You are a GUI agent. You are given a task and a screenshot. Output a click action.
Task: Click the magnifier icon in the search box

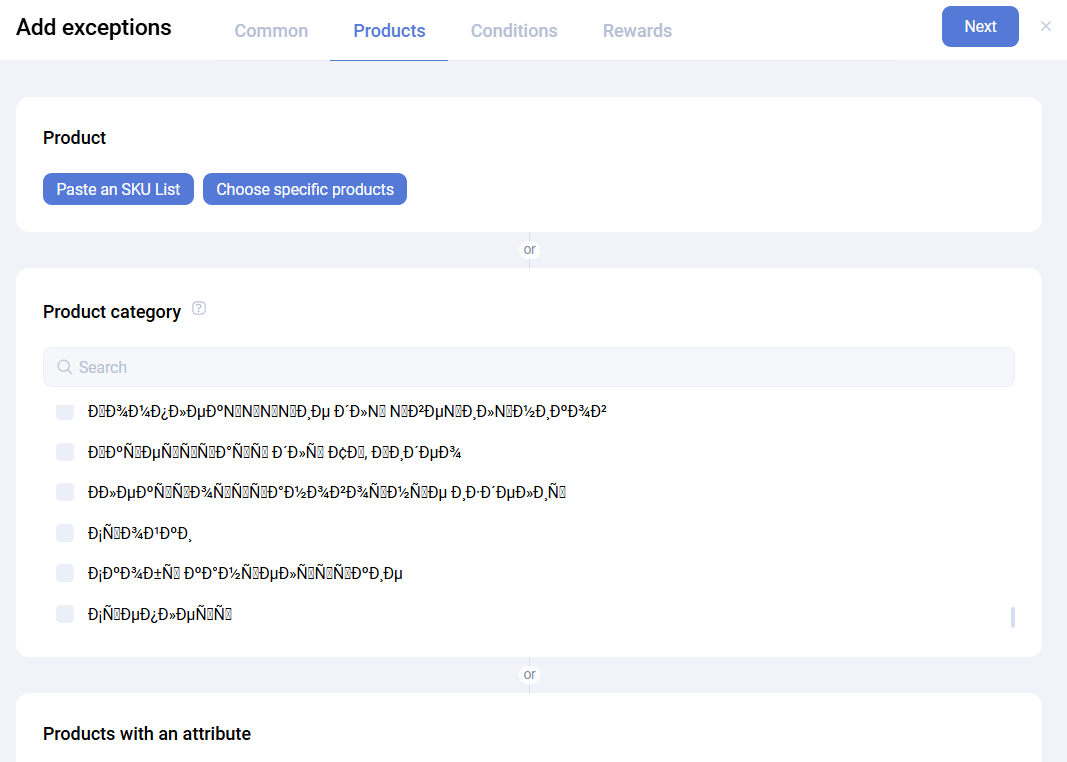click(x=65, y=367)
